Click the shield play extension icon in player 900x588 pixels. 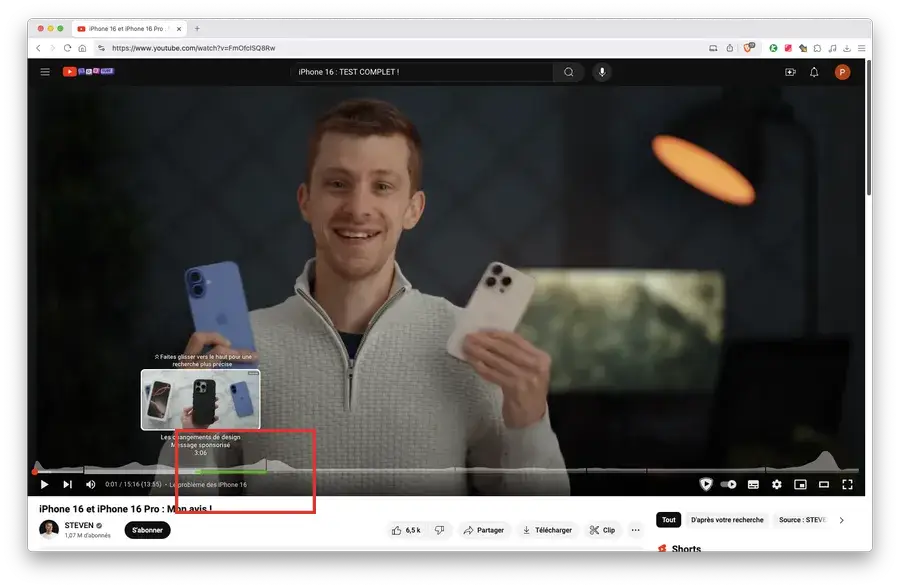(x=705, y=484)
